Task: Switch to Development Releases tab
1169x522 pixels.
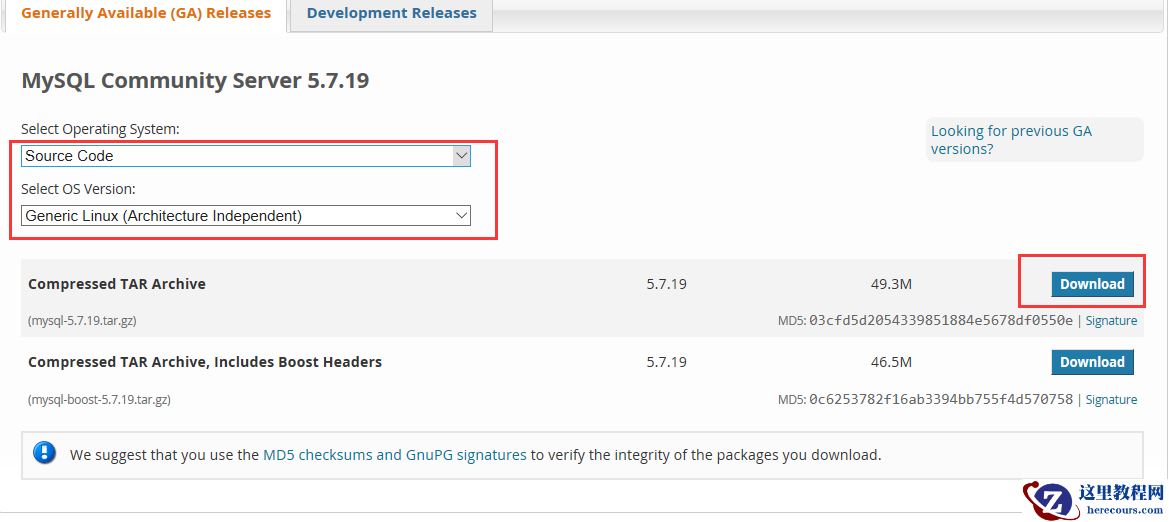Action: (391, 13)
